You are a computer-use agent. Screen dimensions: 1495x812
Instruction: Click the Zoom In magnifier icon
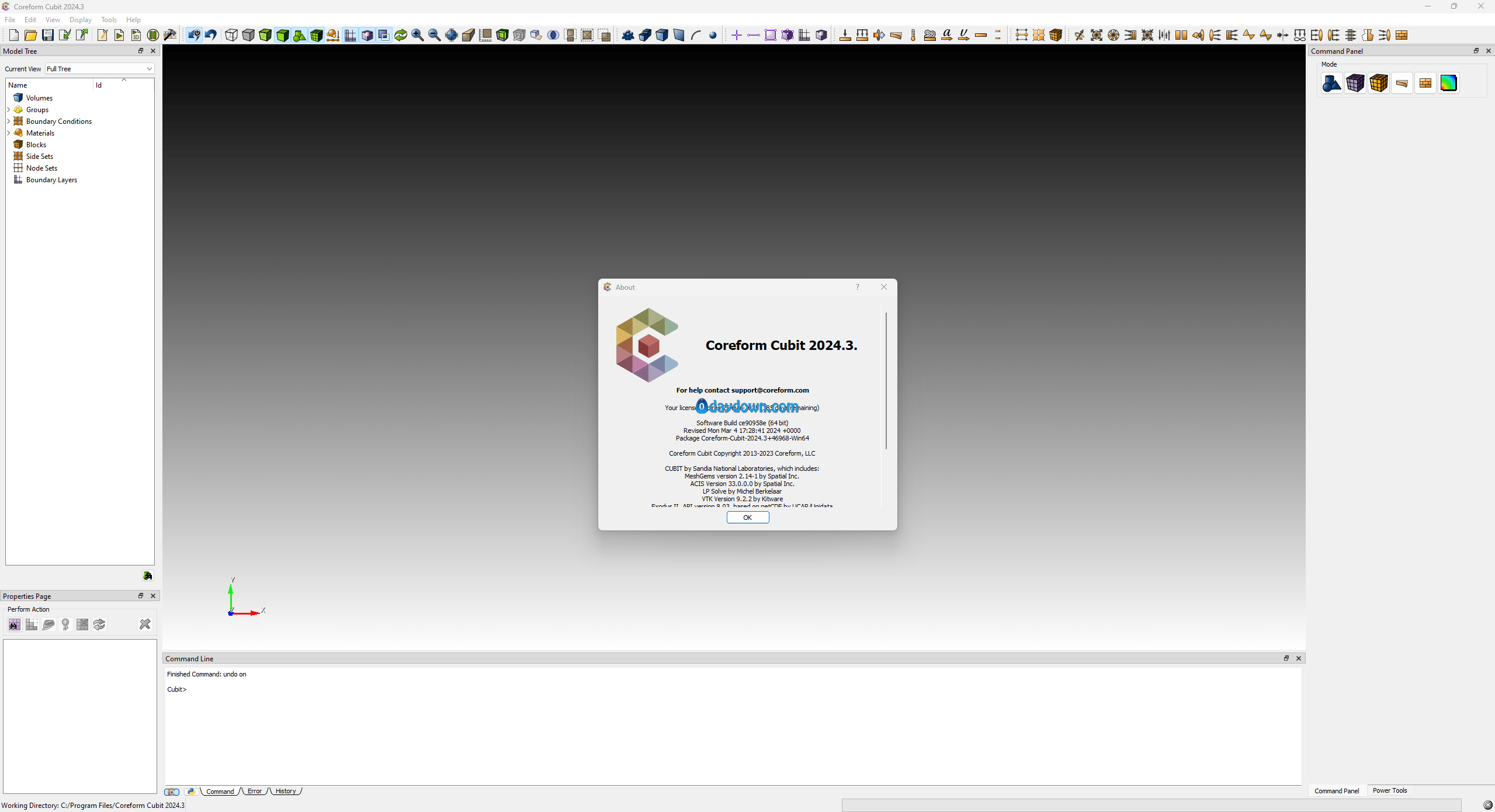click(x=418, y=35)
